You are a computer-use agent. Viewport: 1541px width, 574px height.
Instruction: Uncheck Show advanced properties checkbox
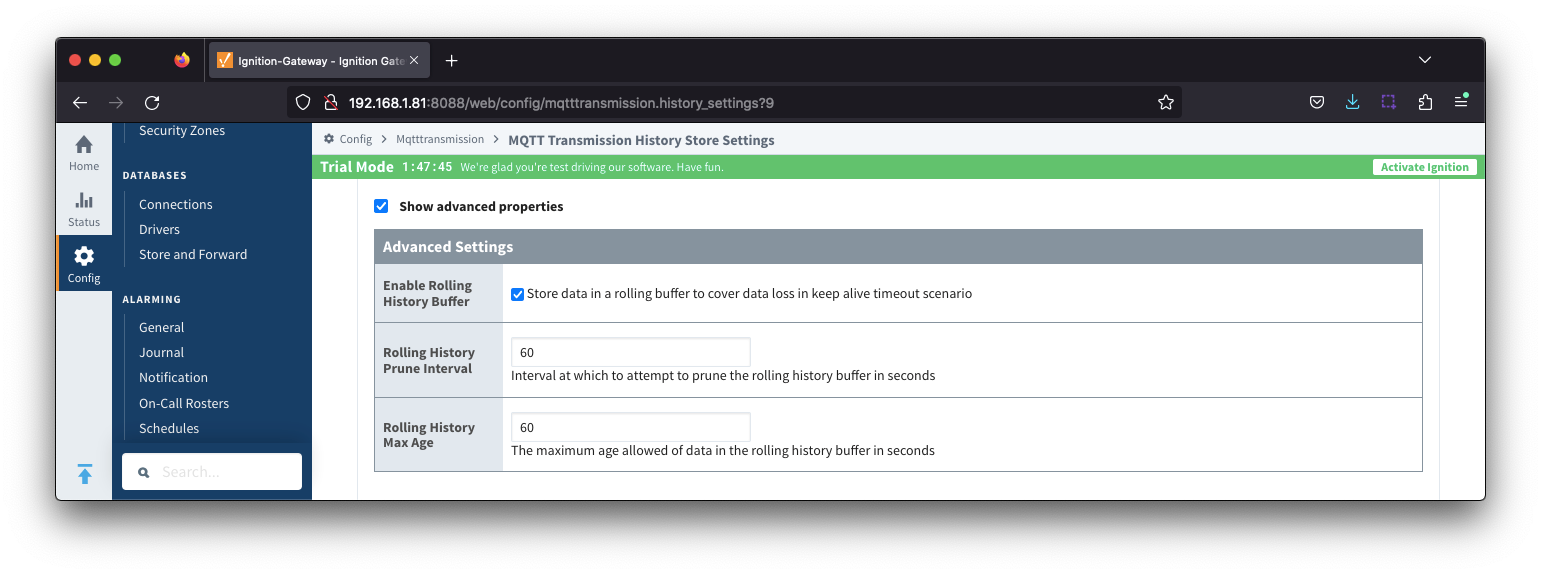click(381, 206)
